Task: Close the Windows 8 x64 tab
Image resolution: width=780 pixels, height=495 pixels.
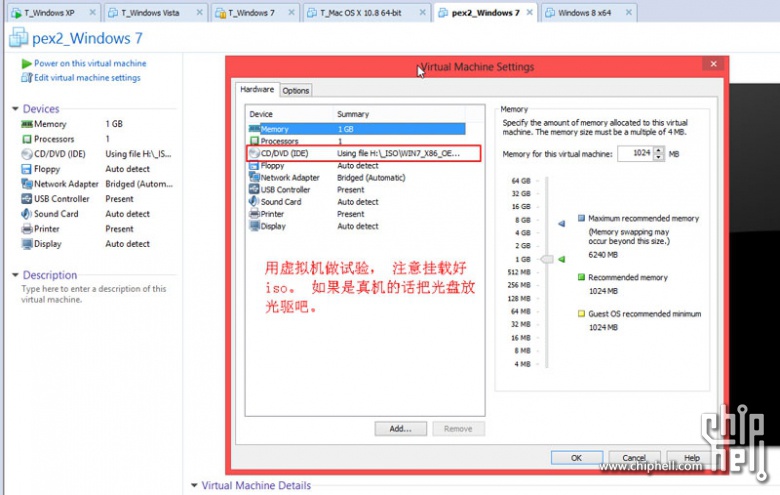Action: click(x=629, y=12)
